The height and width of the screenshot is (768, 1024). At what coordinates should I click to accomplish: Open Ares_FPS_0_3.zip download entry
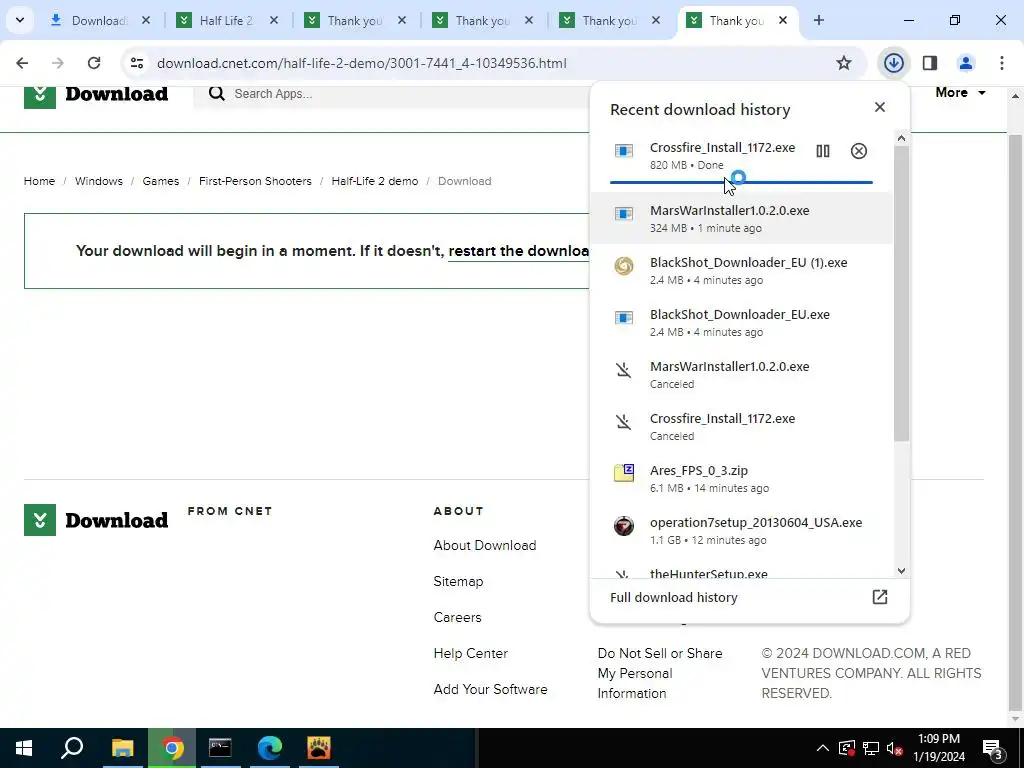tap(741, 479)
